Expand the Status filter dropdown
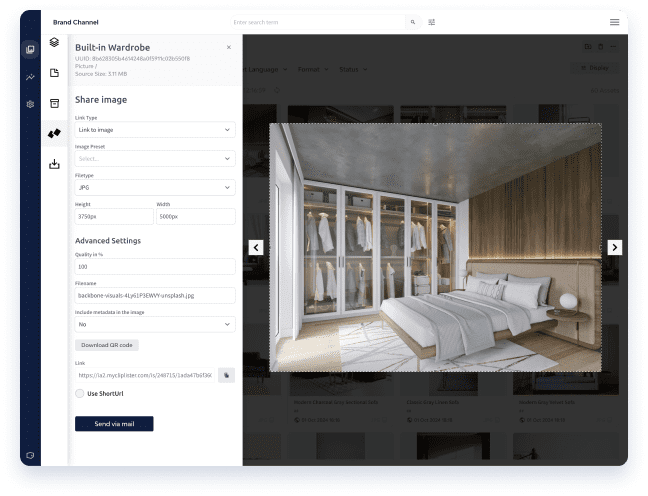648x496 pixels. click(x=353, y=69)
